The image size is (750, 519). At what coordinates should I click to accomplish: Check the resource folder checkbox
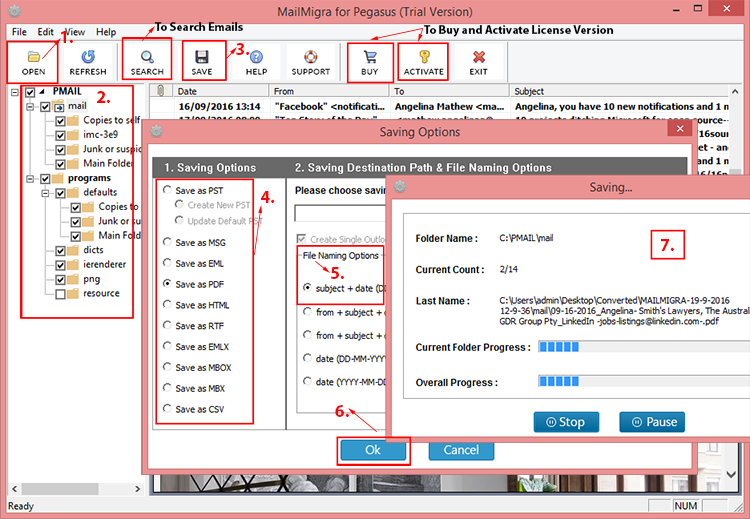click(60, 294)
